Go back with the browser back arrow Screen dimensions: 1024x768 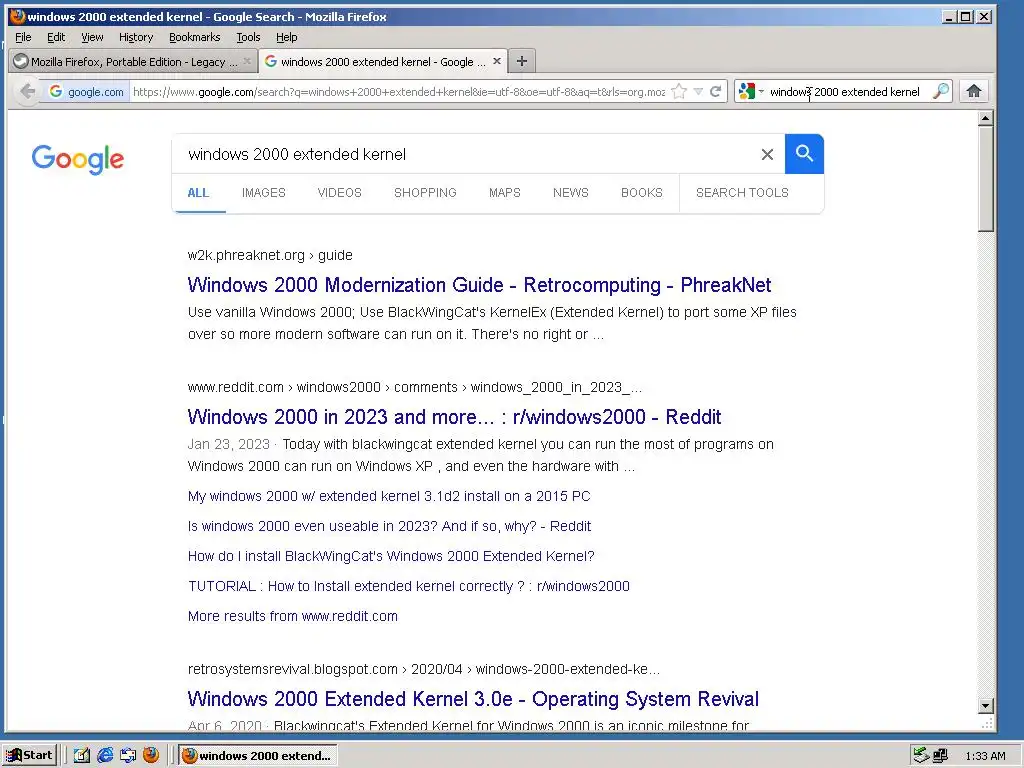[x=27, y=91]
